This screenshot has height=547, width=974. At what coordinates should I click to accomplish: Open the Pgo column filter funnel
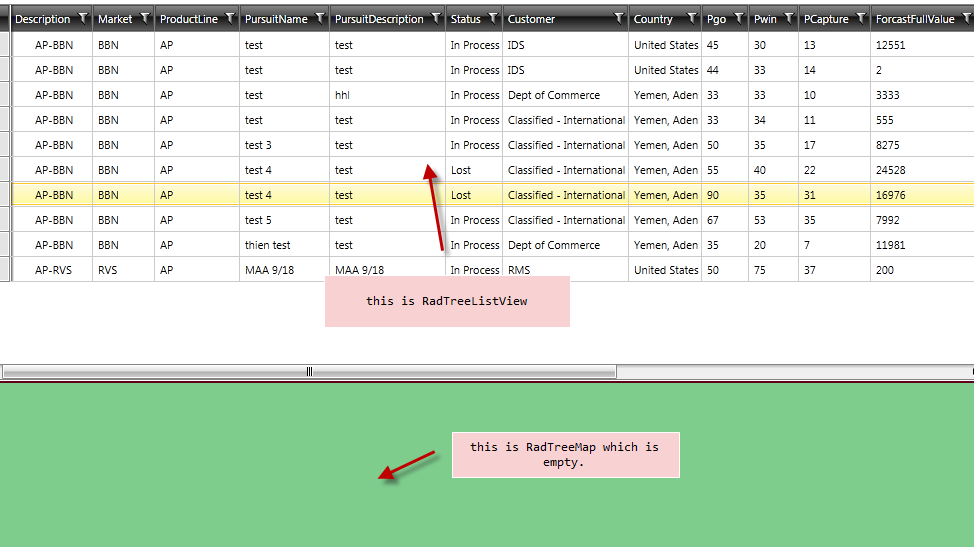[739, 19]
